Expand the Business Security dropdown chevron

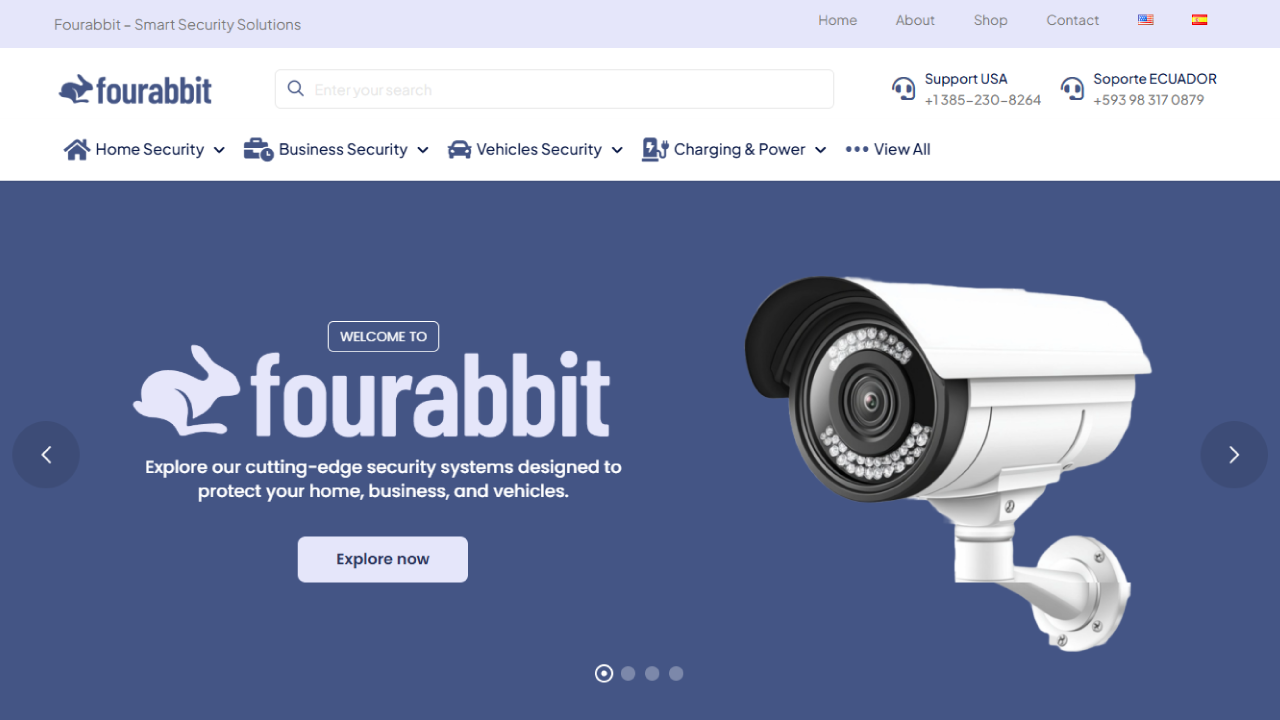[422, 150]
